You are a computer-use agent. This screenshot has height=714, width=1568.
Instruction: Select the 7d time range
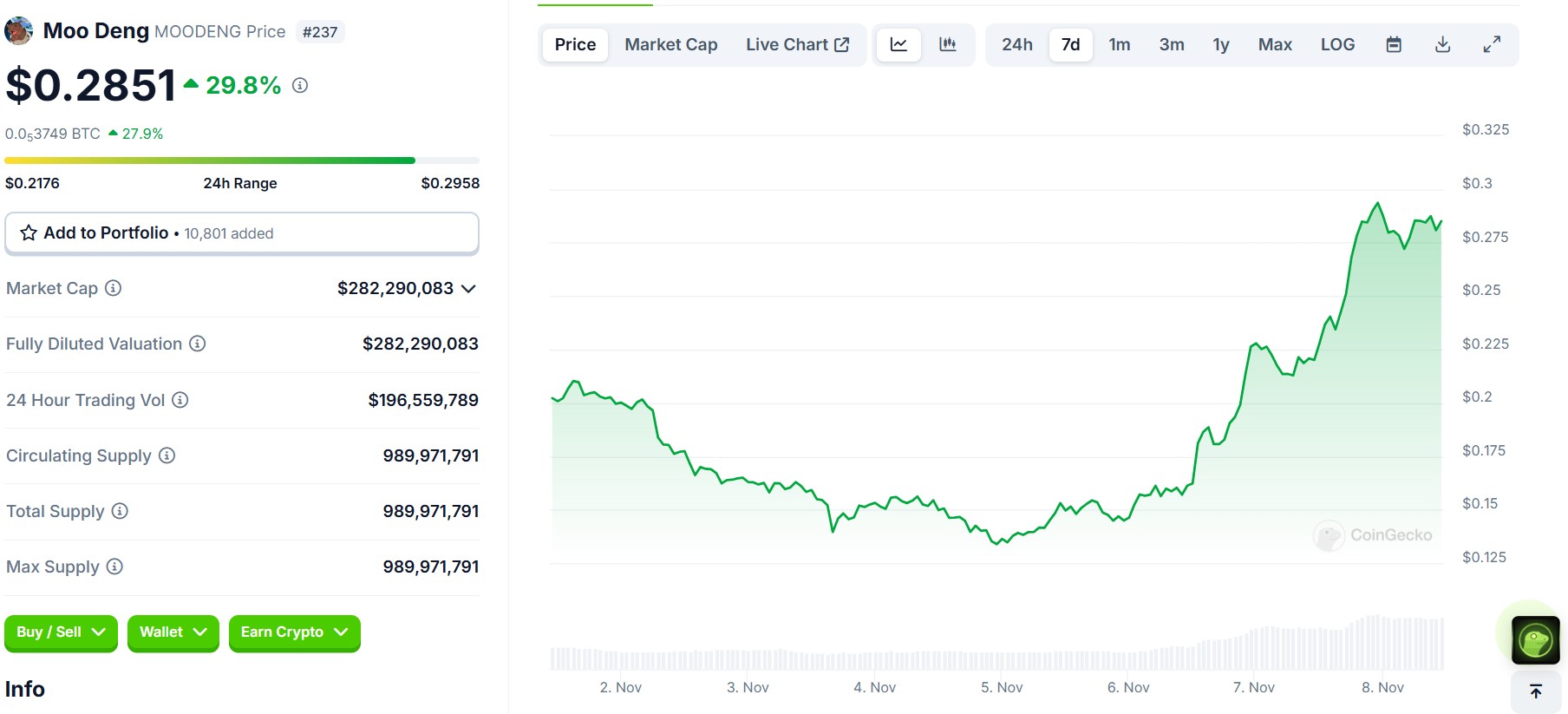coord(1071,44)
